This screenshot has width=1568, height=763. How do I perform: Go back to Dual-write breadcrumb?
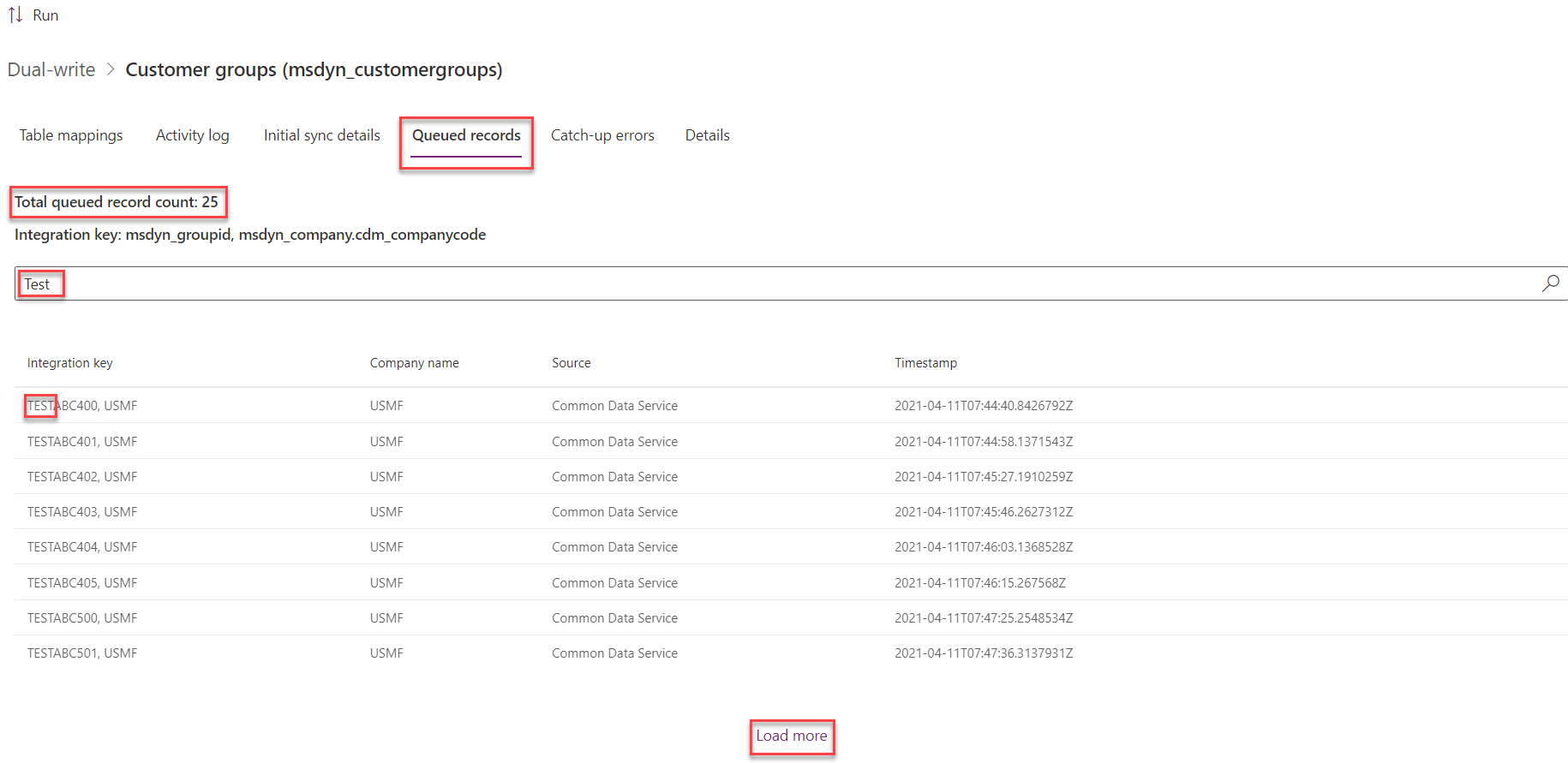[51, 69]
